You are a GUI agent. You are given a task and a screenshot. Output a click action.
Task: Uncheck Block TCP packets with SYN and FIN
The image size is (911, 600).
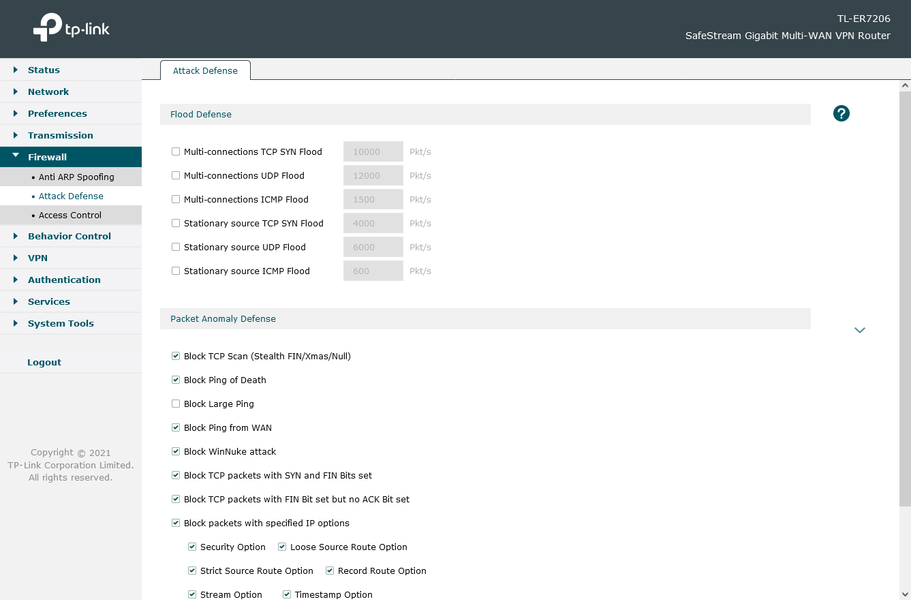(175, 475)
